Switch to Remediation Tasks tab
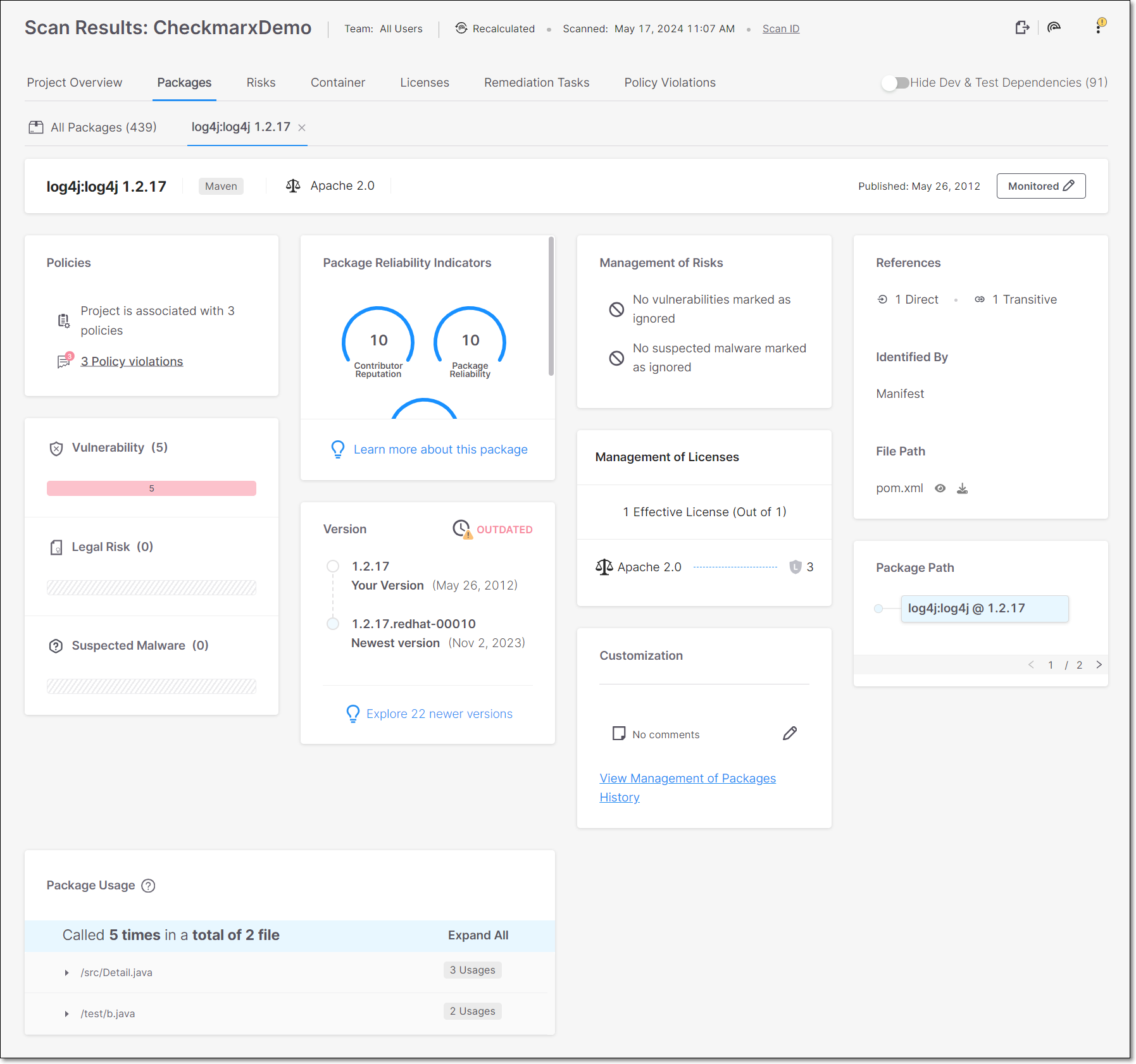 [x=537, y=83]
